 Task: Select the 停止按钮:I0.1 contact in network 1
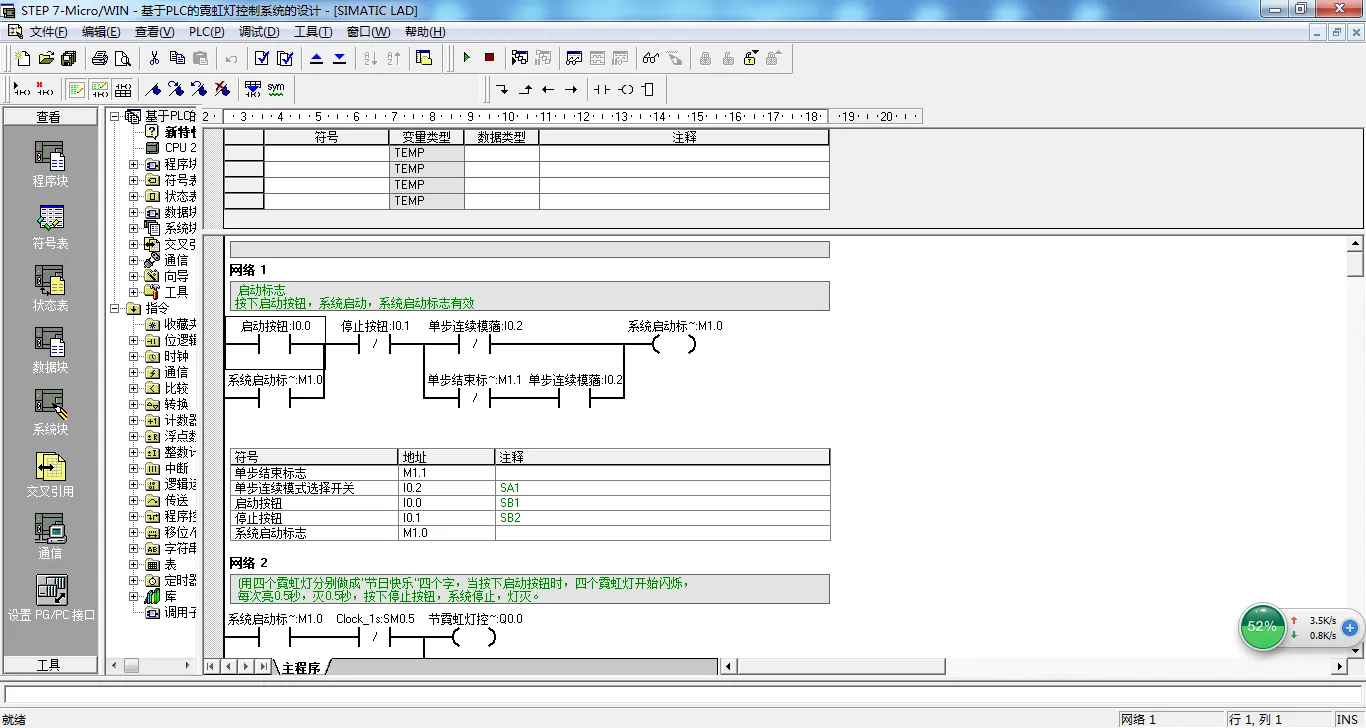(375, 345)
